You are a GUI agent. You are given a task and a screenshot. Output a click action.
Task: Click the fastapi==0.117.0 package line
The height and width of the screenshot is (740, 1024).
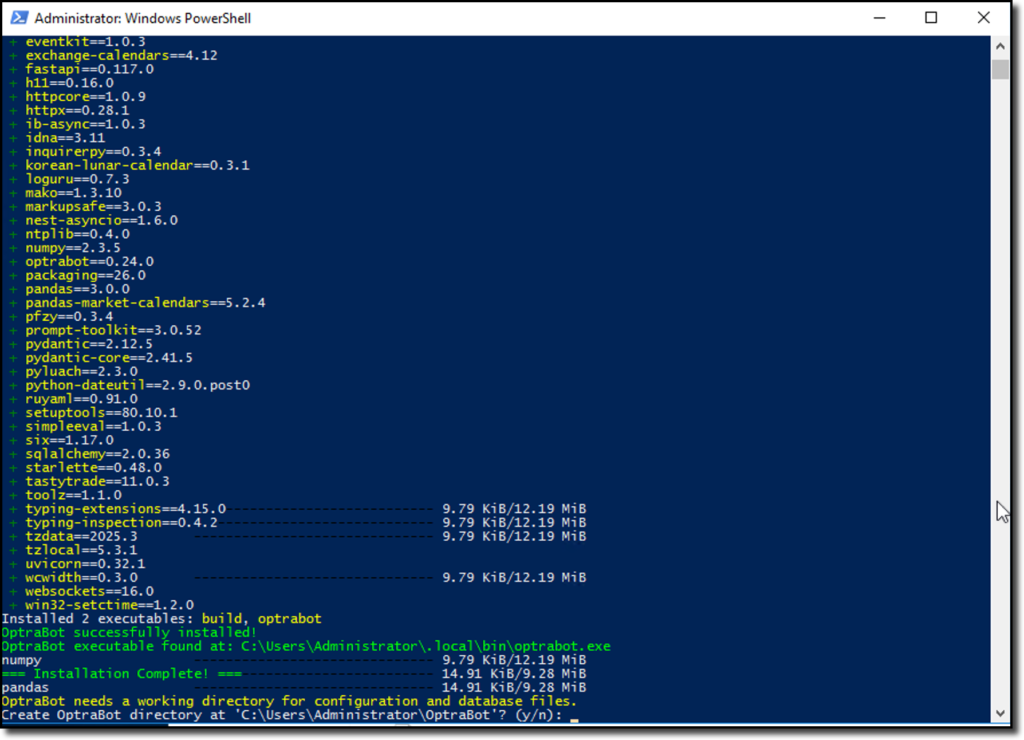tap(89, 69)
